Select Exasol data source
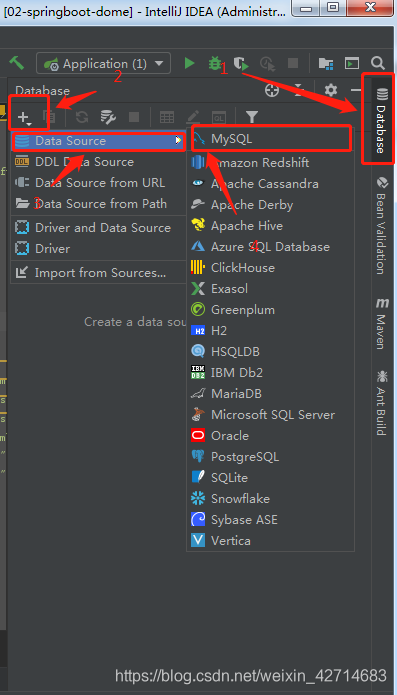The height and width of the screenshot is (695, 397). [271, 289]
